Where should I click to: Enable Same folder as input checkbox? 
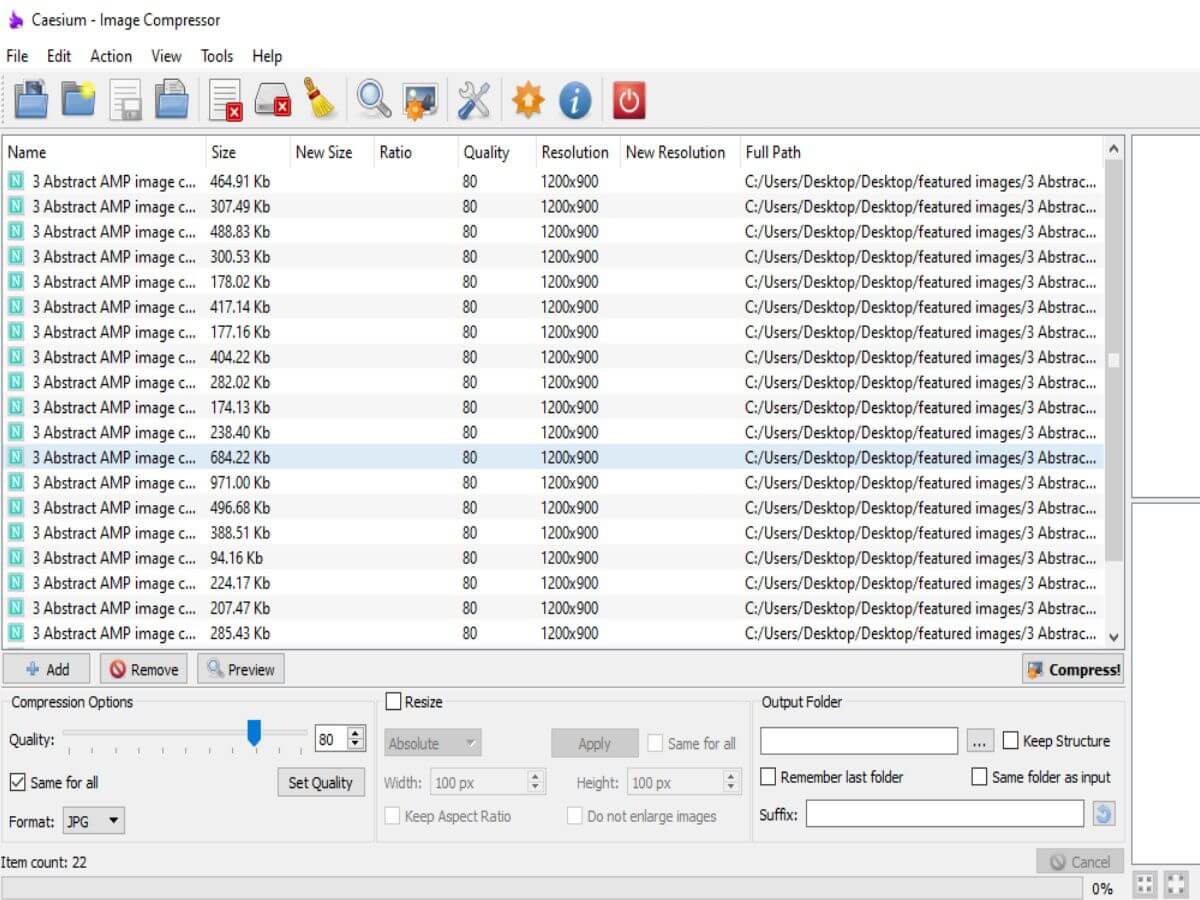(x=980, y=777)
